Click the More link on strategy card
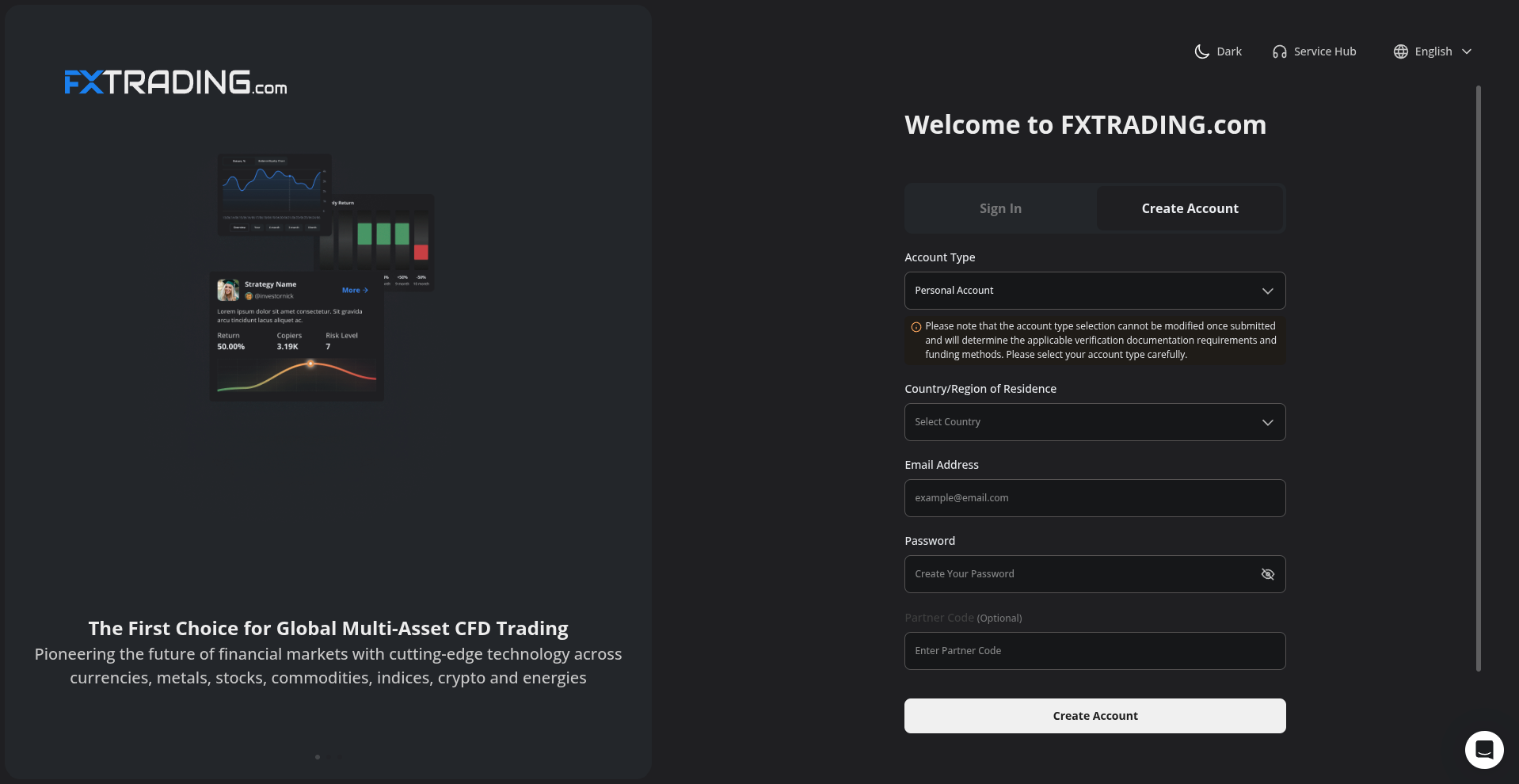This screenshot has width=1519, height=784. pos(355,290)
